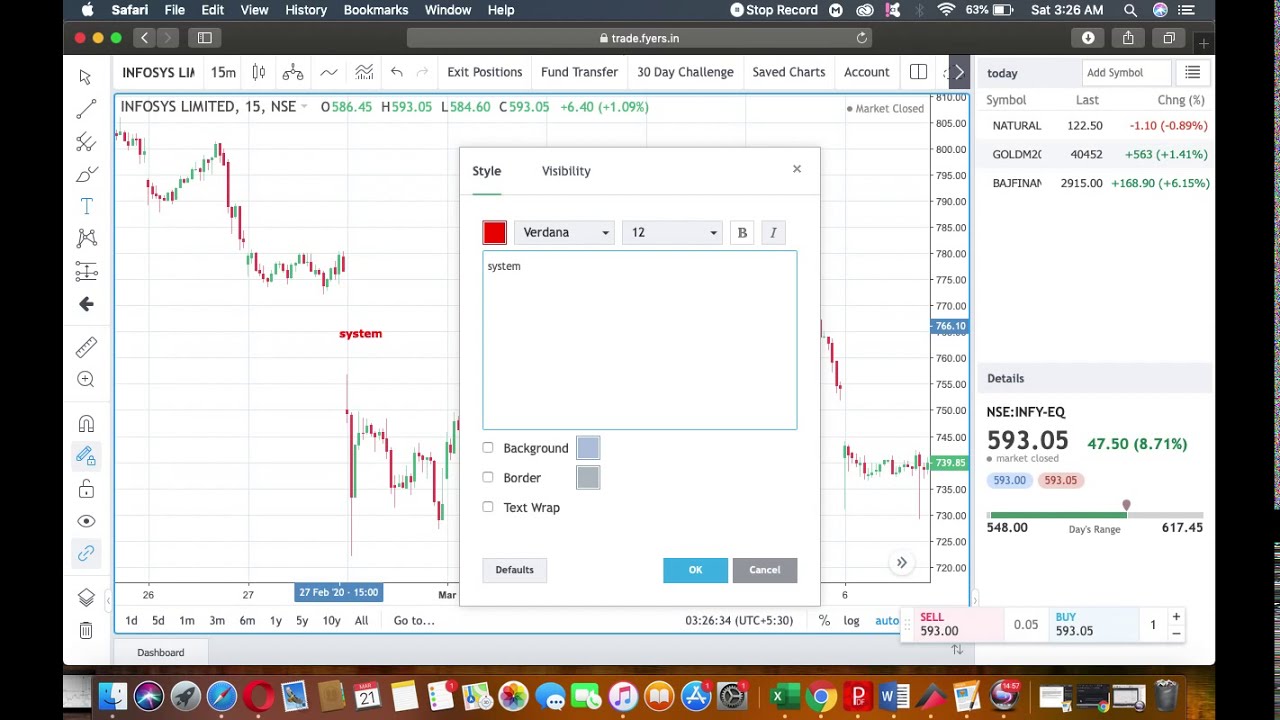Viewport: 1280px width, 720px height.
Task: Open the Background color swatch
Action: tap(588, 448)
